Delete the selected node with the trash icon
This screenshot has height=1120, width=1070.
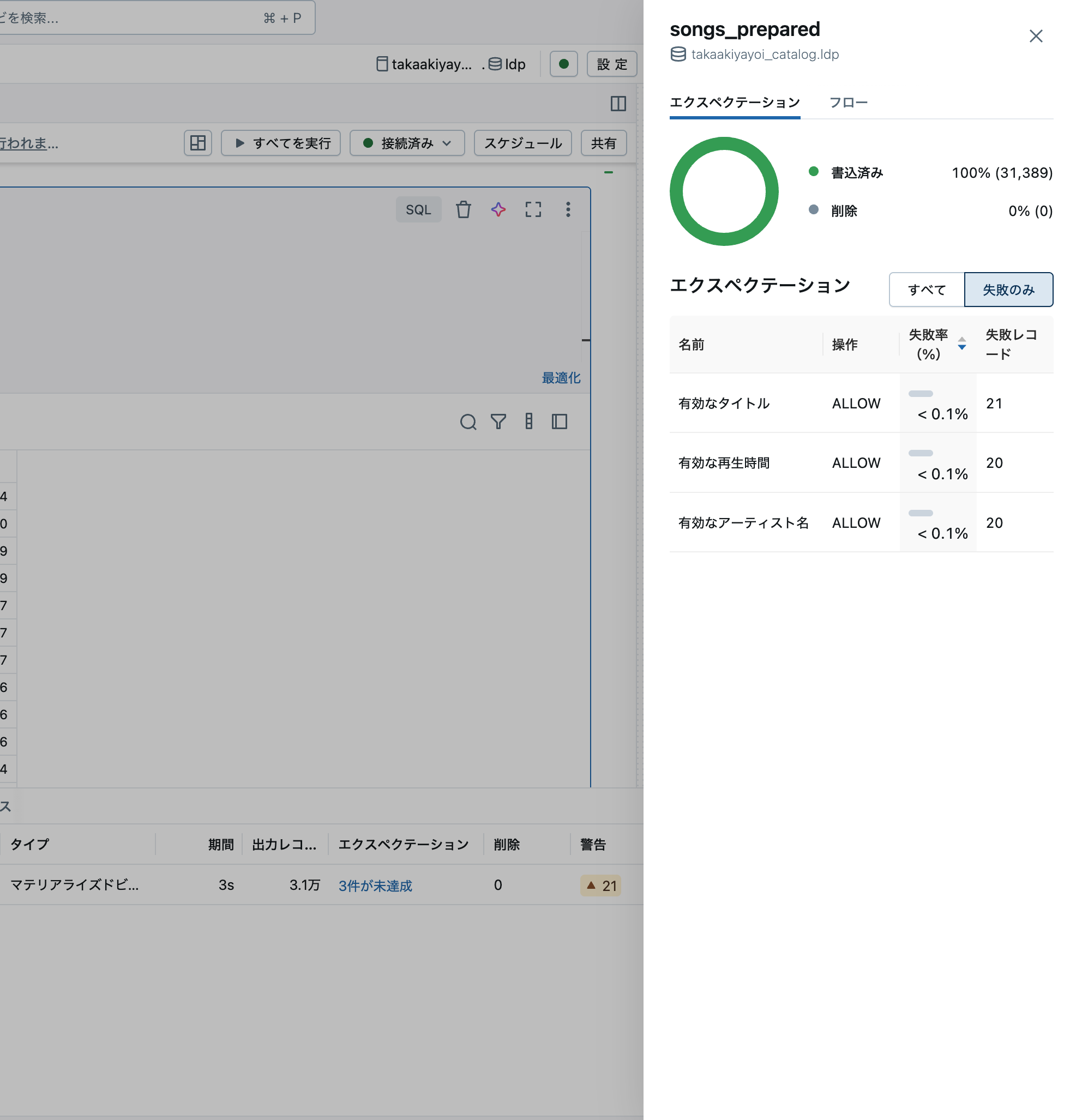[463, 210]
